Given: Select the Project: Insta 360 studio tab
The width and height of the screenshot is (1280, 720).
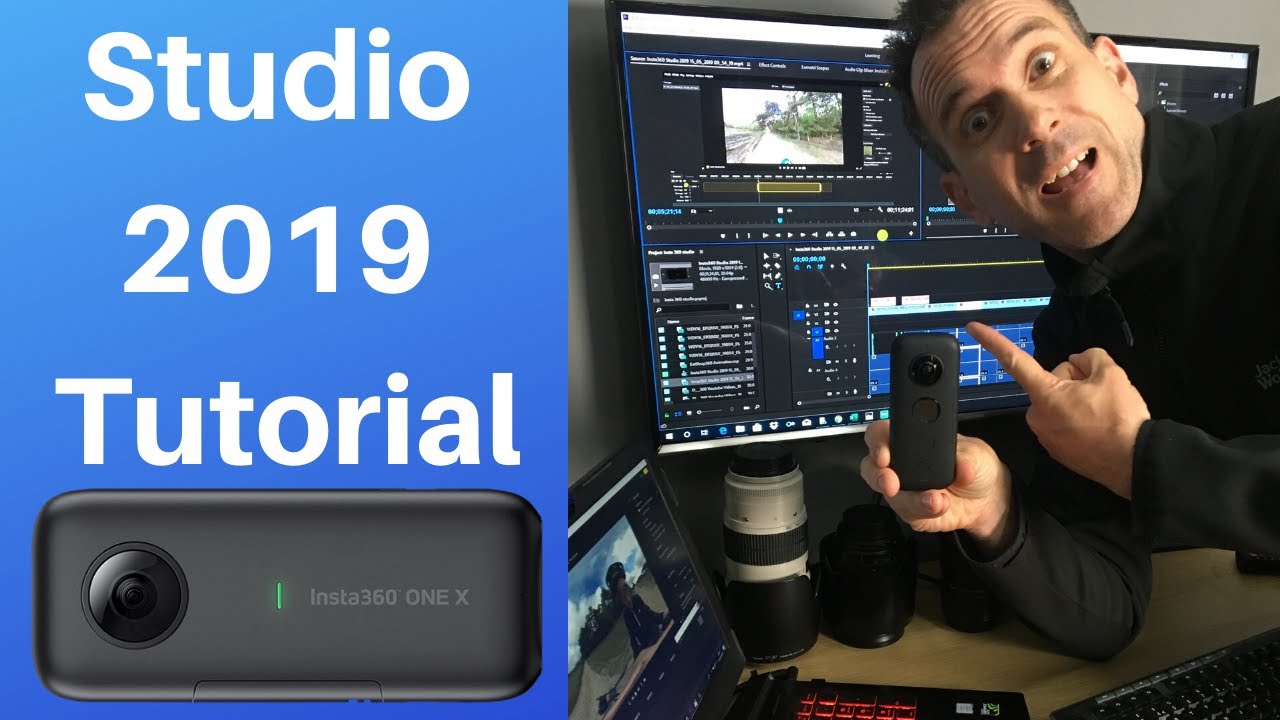Looking at the screenshot, I should click(672, 252).
